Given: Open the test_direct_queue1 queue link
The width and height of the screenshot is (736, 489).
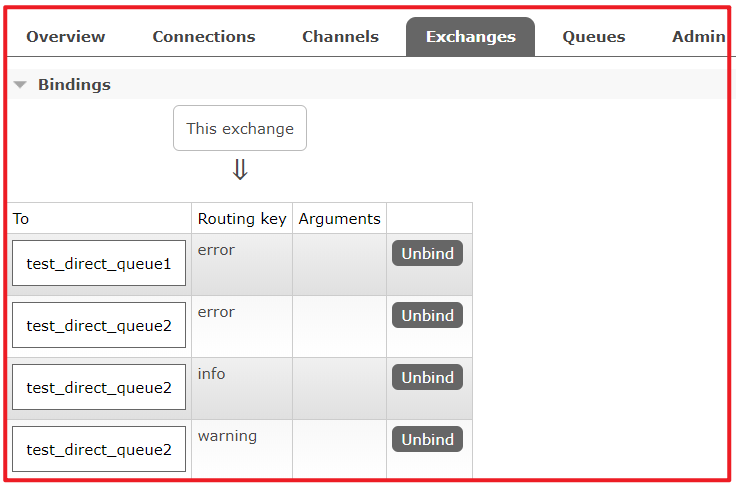Looking at the screenshot, I should pos(99,263).
